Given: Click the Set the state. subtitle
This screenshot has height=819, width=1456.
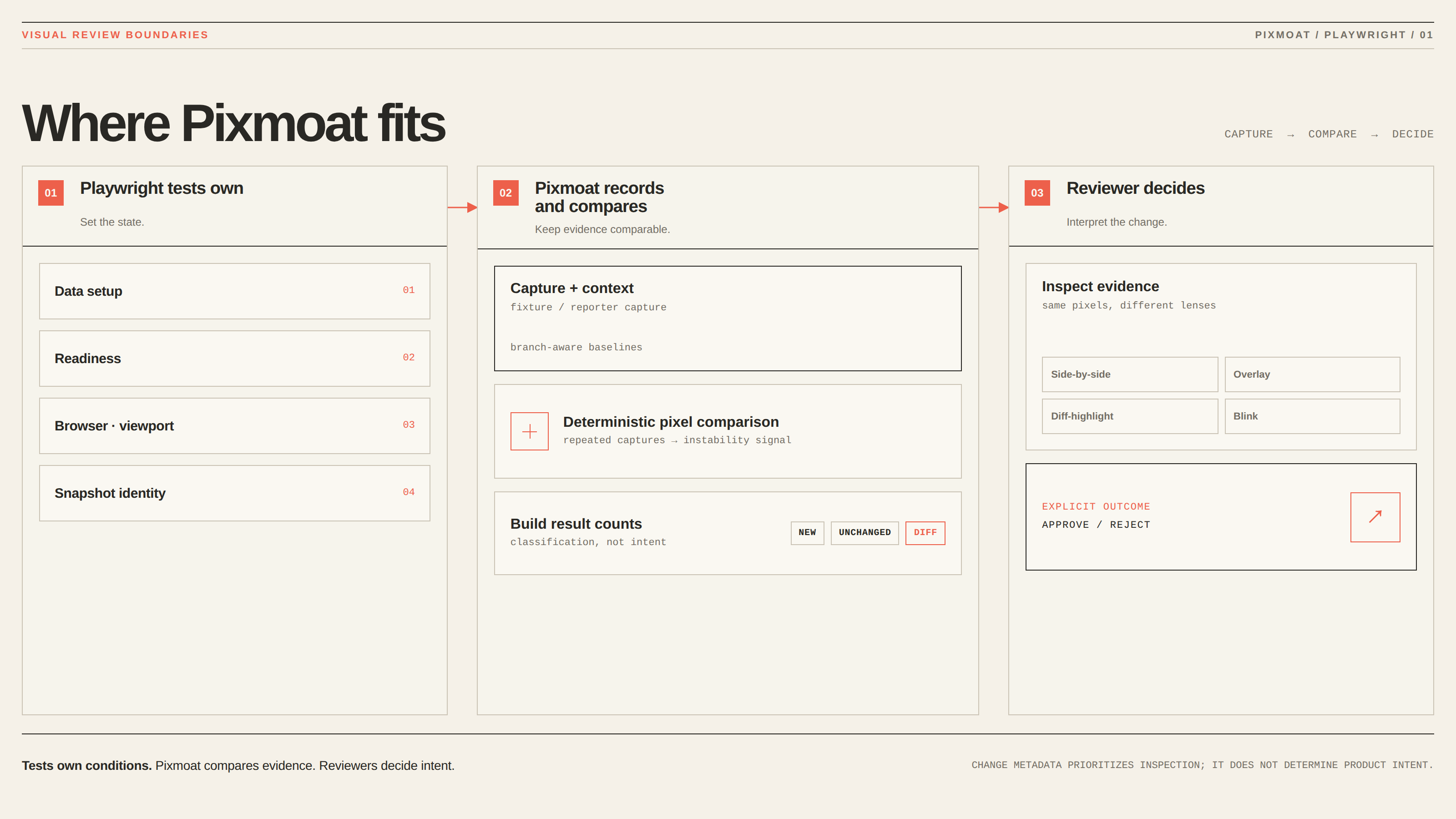Looking at the screenshot, I should [x=112, y=222].
